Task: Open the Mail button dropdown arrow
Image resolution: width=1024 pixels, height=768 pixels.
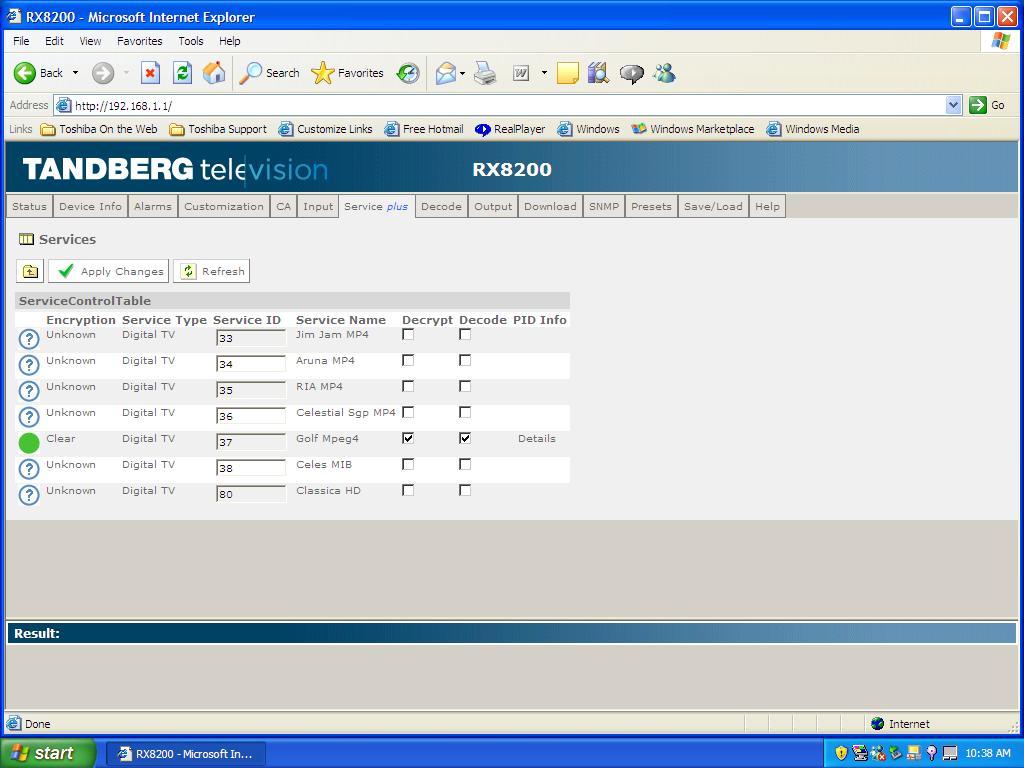Action: 462,73
